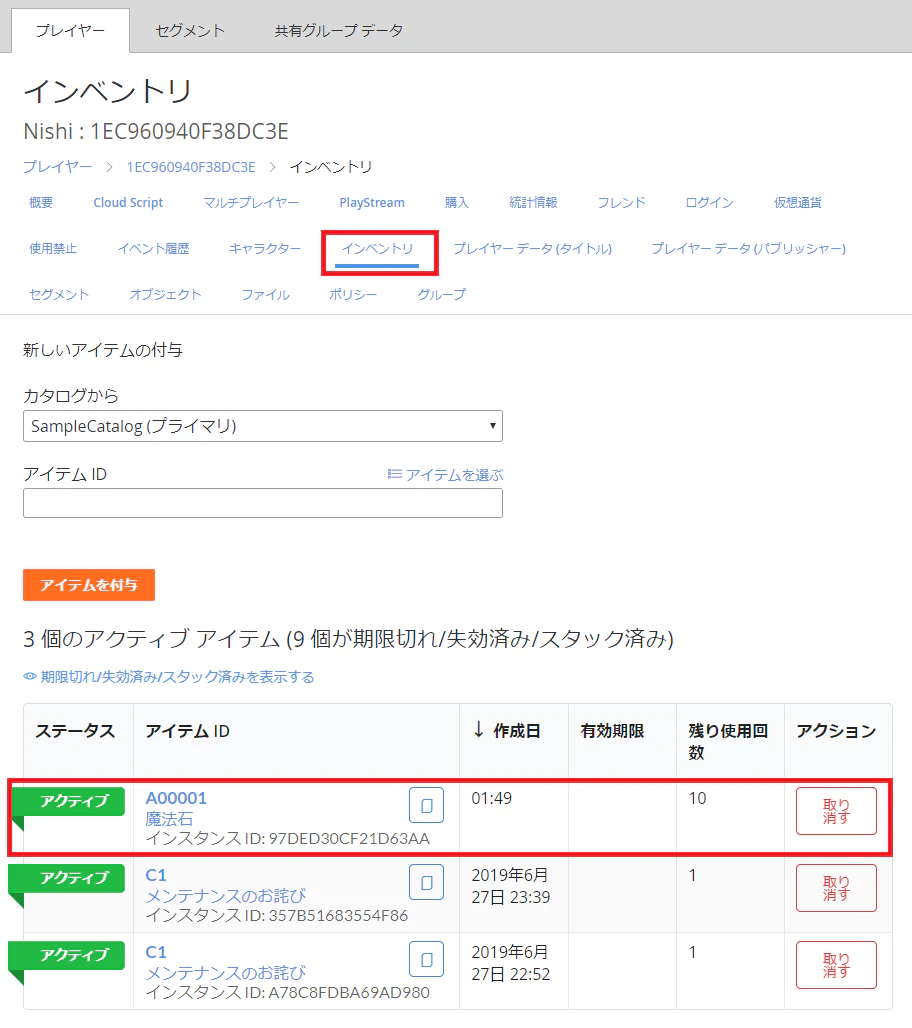Revoke the C1 item created 23:39
The height and width of the screenshot is (1028, 912).
coord(836,888)
